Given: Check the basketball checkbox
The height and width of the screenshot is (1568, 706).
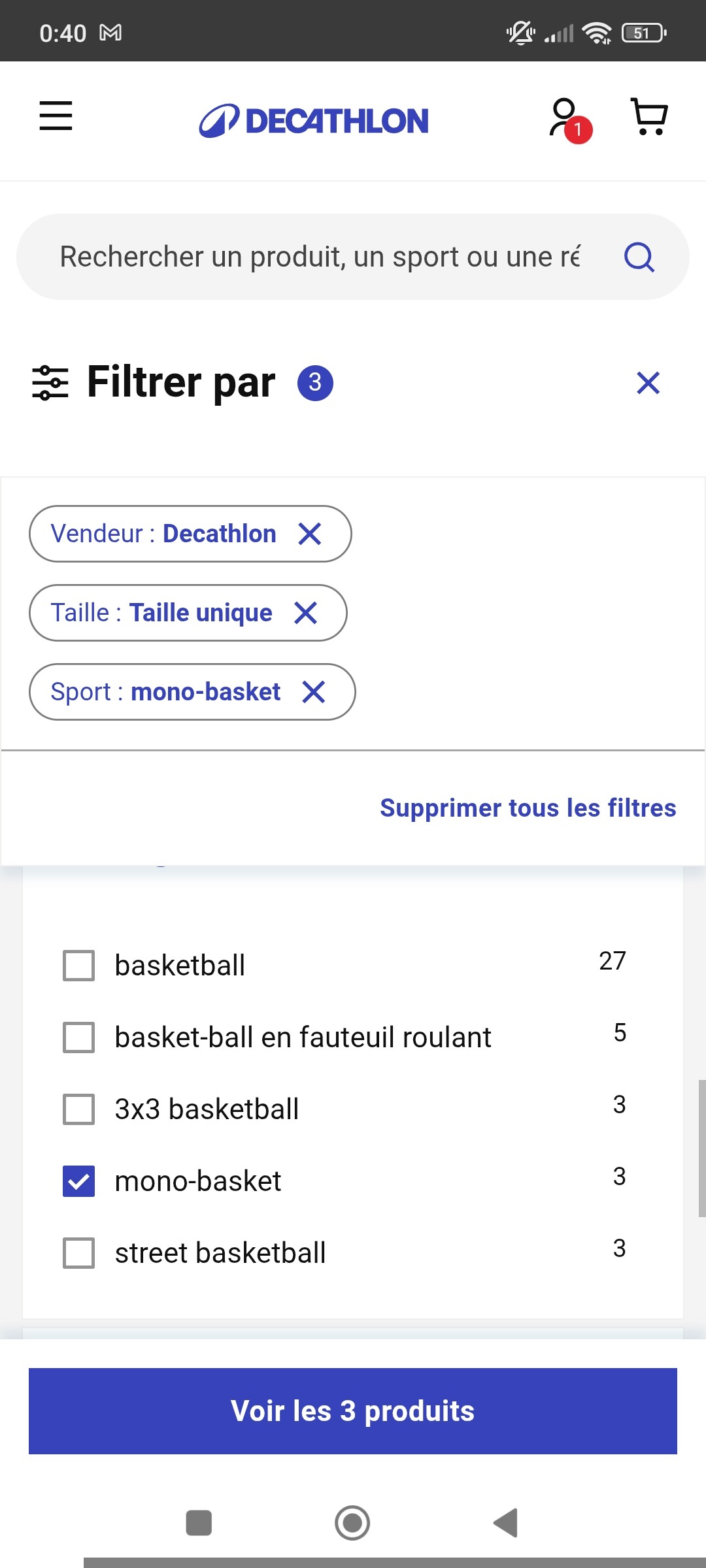Looking at the screenshot, I should click(x=78, y=966).
